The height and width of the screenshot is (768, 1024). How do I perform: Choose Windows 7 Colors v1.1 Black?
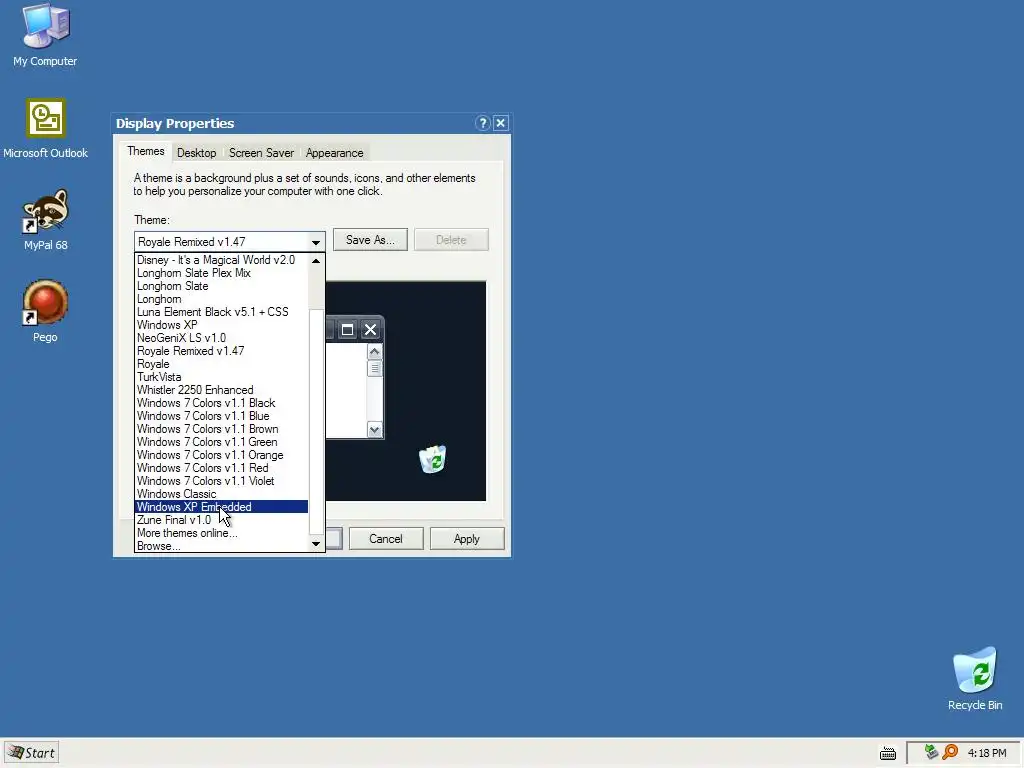point(221,403)
